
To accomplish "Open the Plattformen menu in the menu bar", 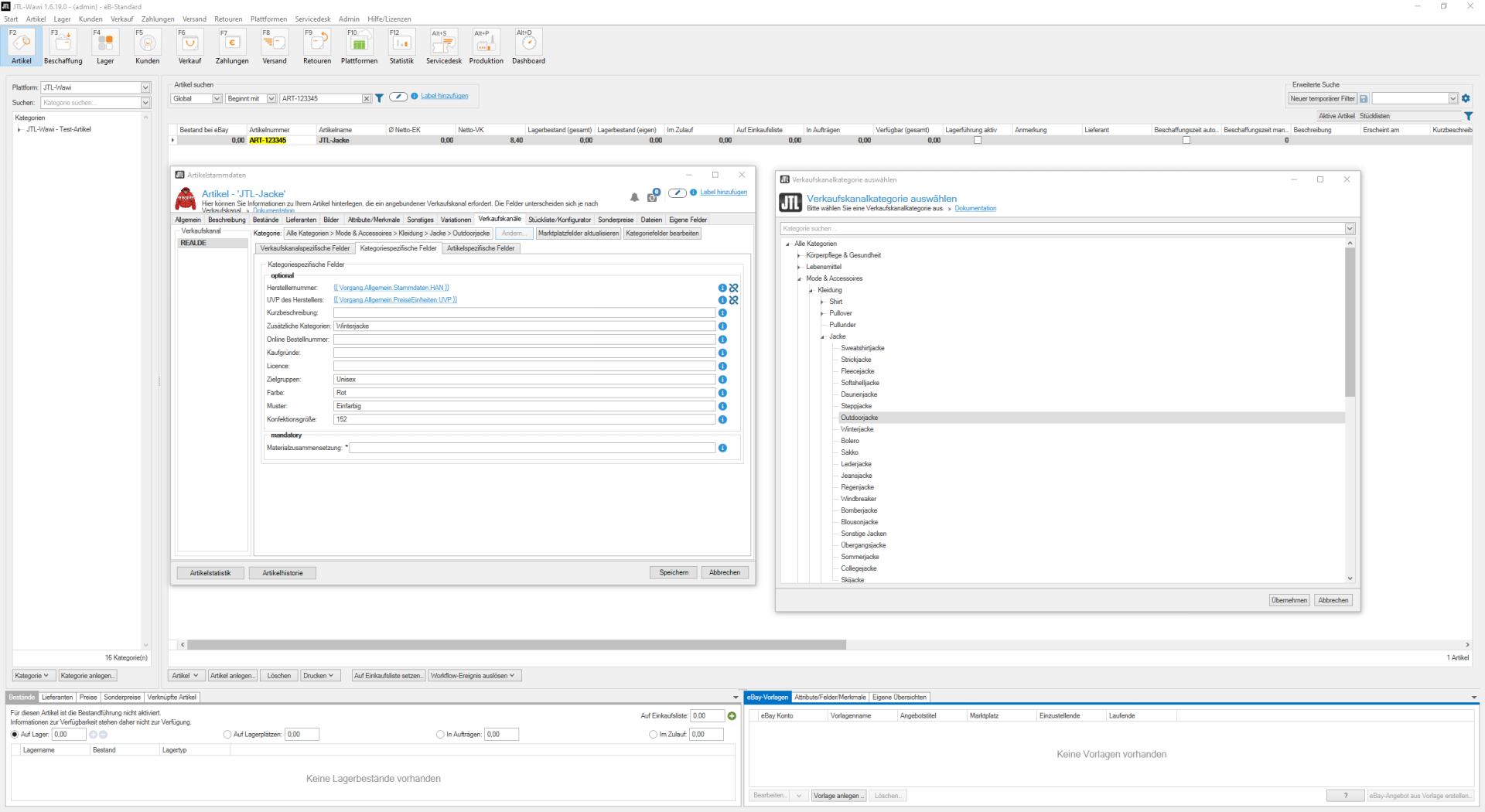I will click(268, 19).
